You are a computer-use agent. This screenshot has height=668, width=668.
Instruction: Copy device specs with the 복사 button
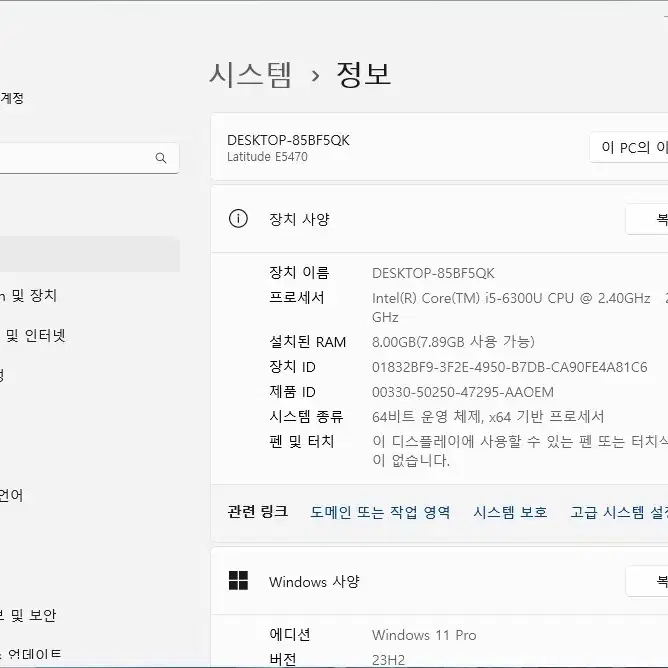647,219
